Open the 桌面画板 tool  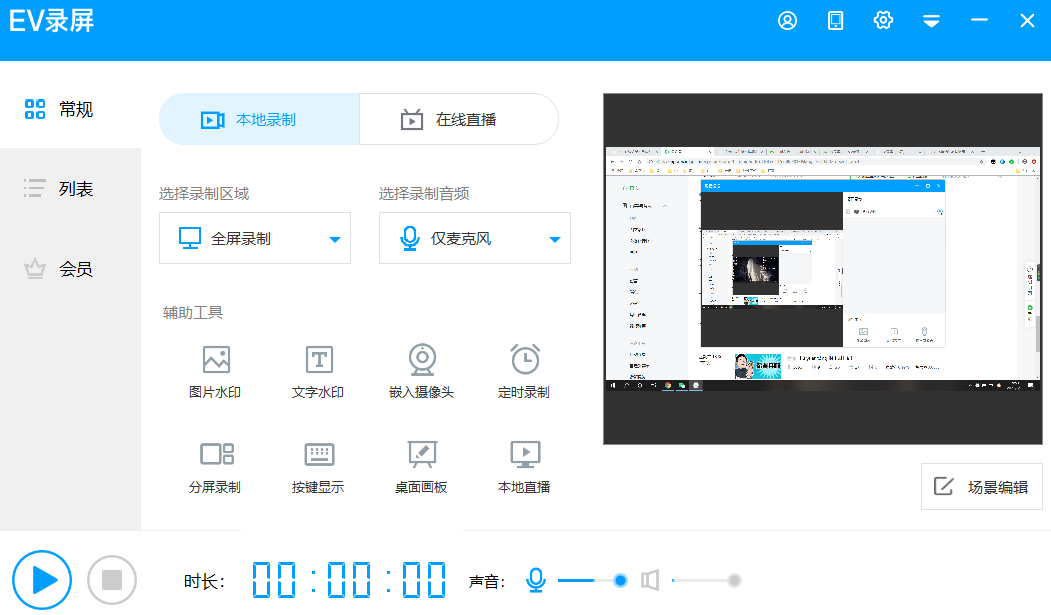pyautogui.click(x=422, y=468)
